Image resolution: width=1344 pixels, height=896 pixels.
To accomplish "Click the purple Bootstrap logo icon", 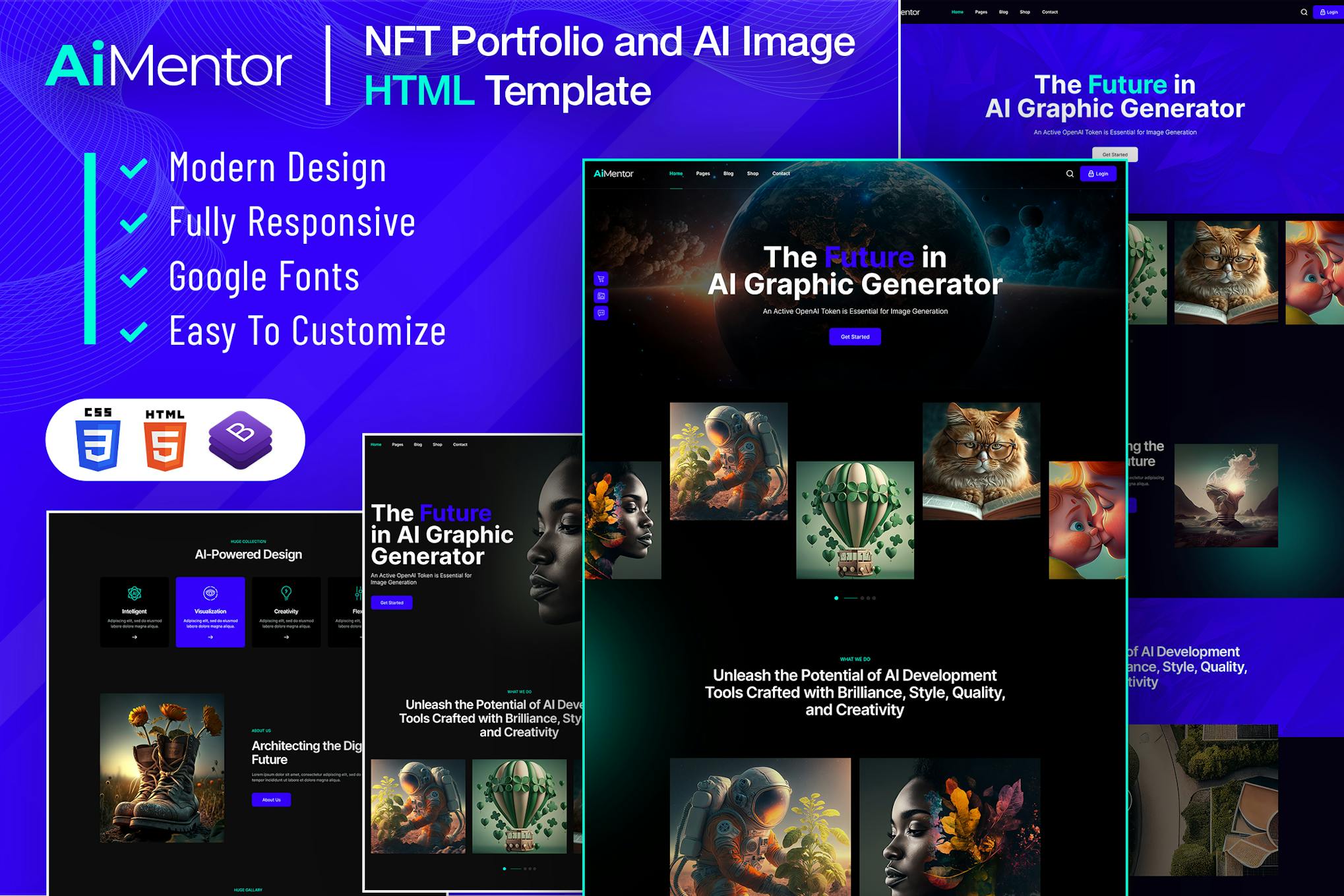I will 240,439.
